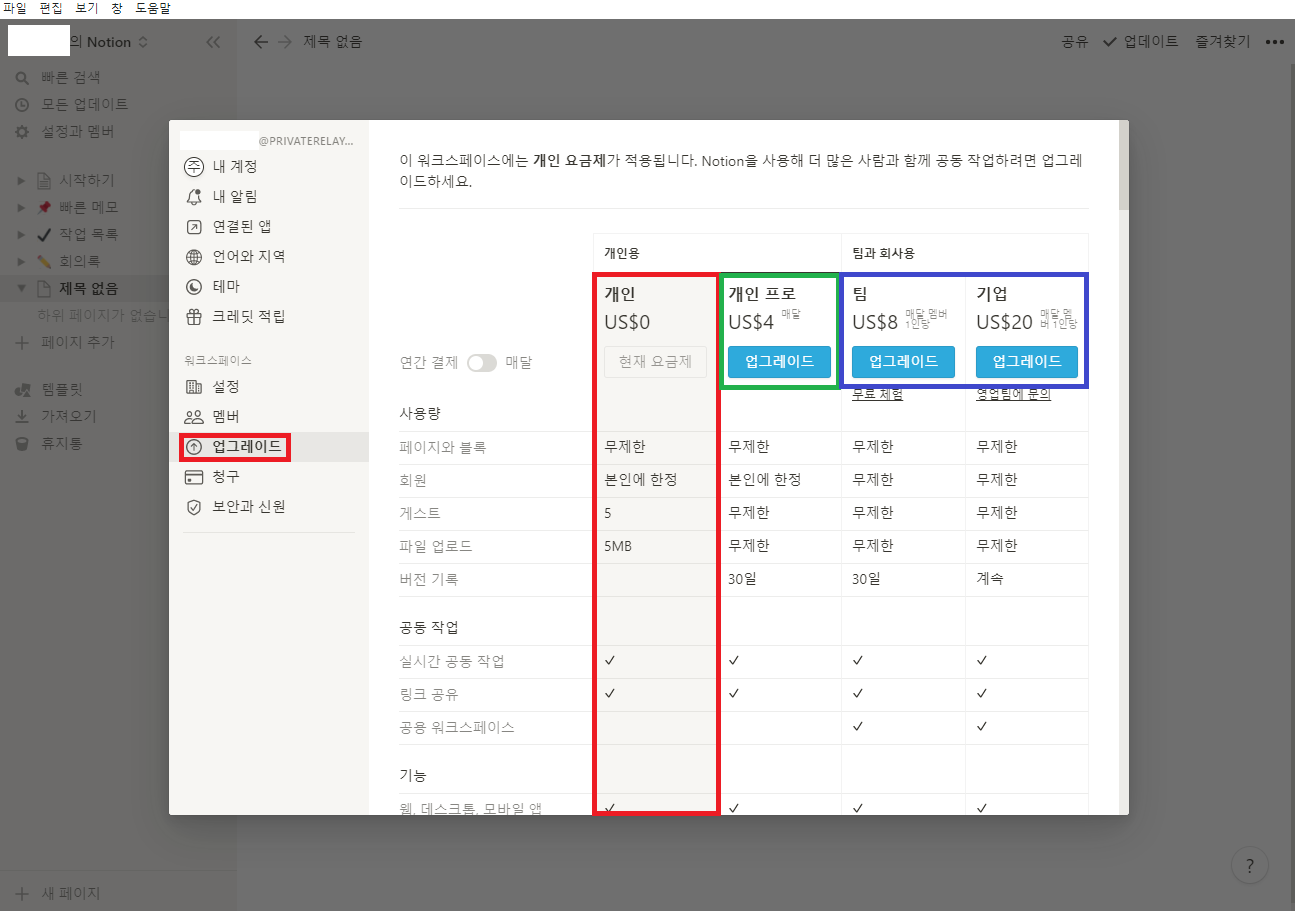Image resolution: width=1295 pixels, height=911 pixels.
Task: Open 멤버 in settings sidebar
Action: click(x=269, y=416)
